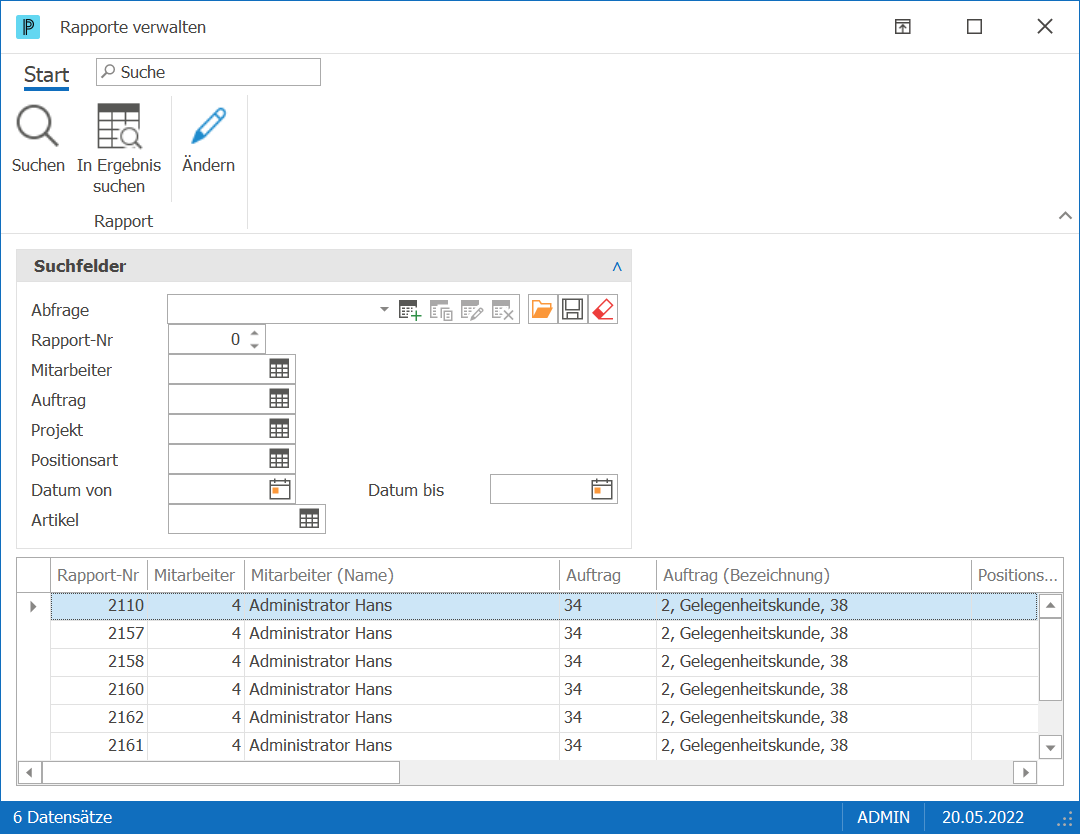Edit the selected Abfrage query
The width and height of the screenshot is (1080, 834).
point(472,310)
